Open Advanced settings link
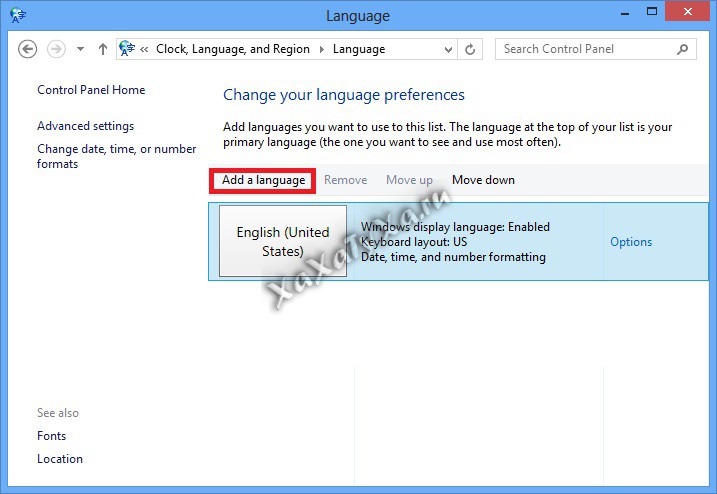This screenshot has width=717, height=494. point(86,126)
